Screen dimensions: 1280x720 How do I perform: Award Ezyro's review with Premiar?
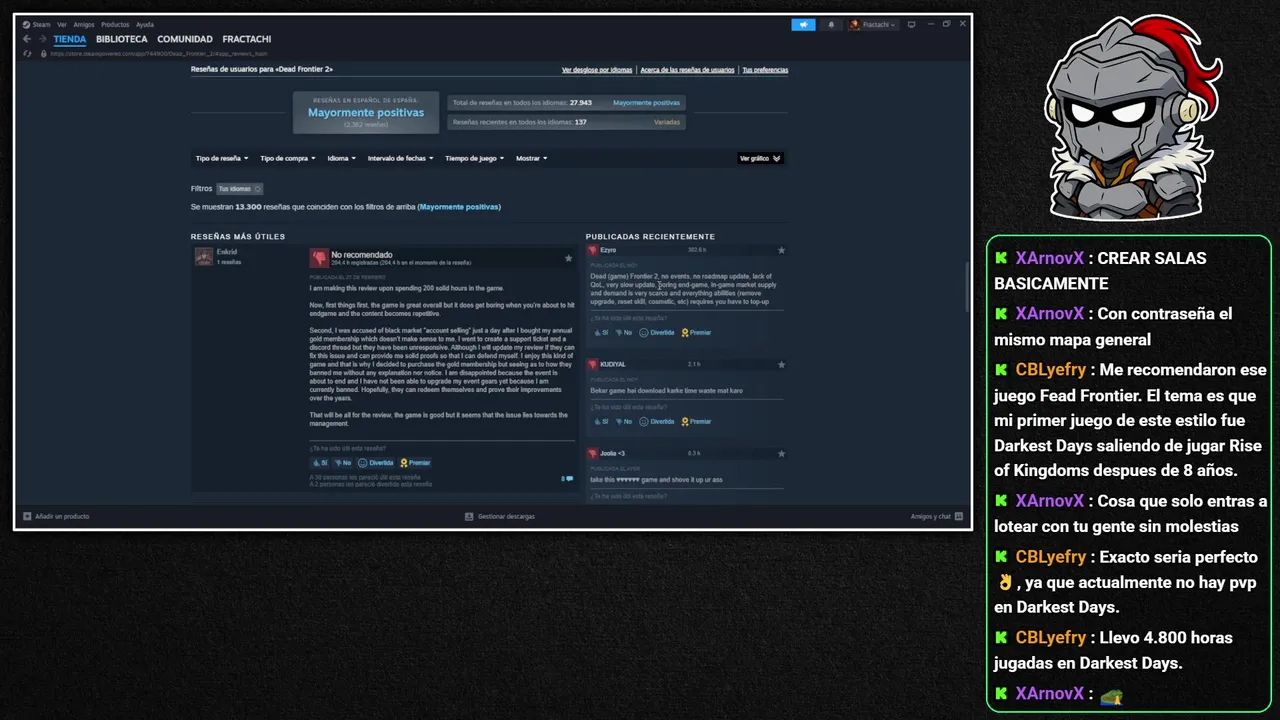[x=696, y=332]
